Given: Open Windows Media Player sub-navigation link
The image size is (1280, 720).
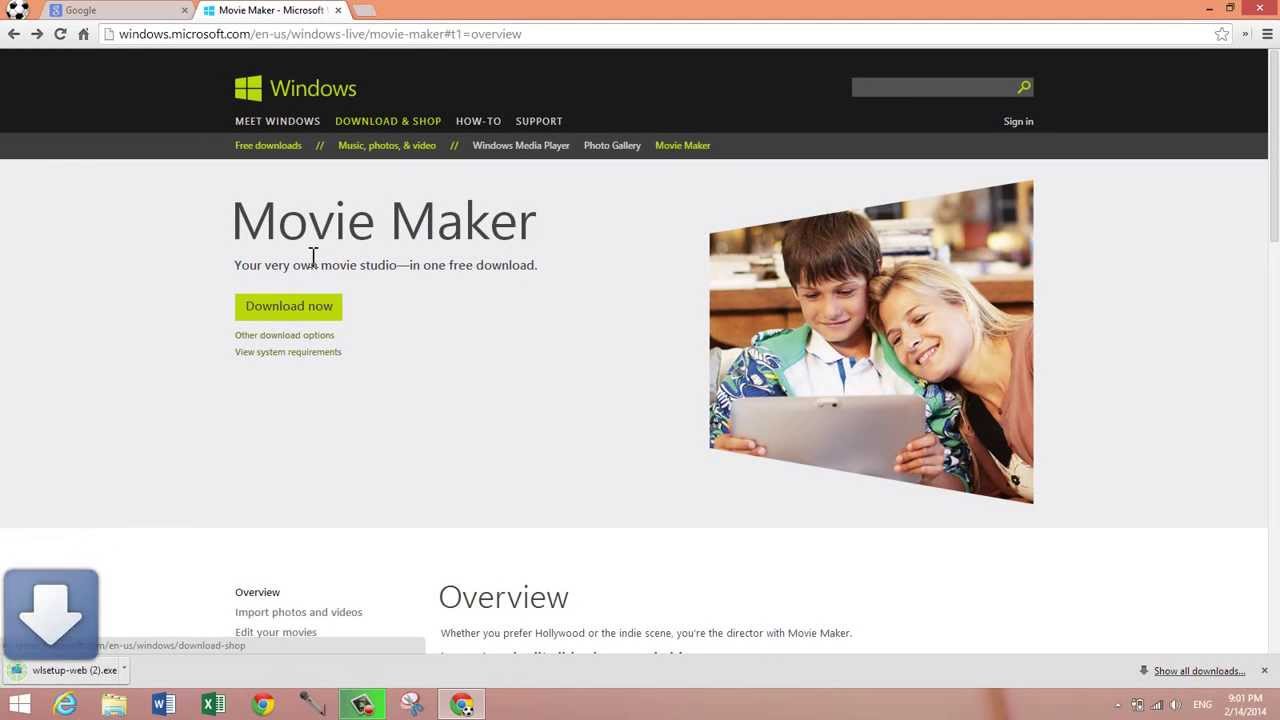Looking at the screenshot, I should 521,145.
